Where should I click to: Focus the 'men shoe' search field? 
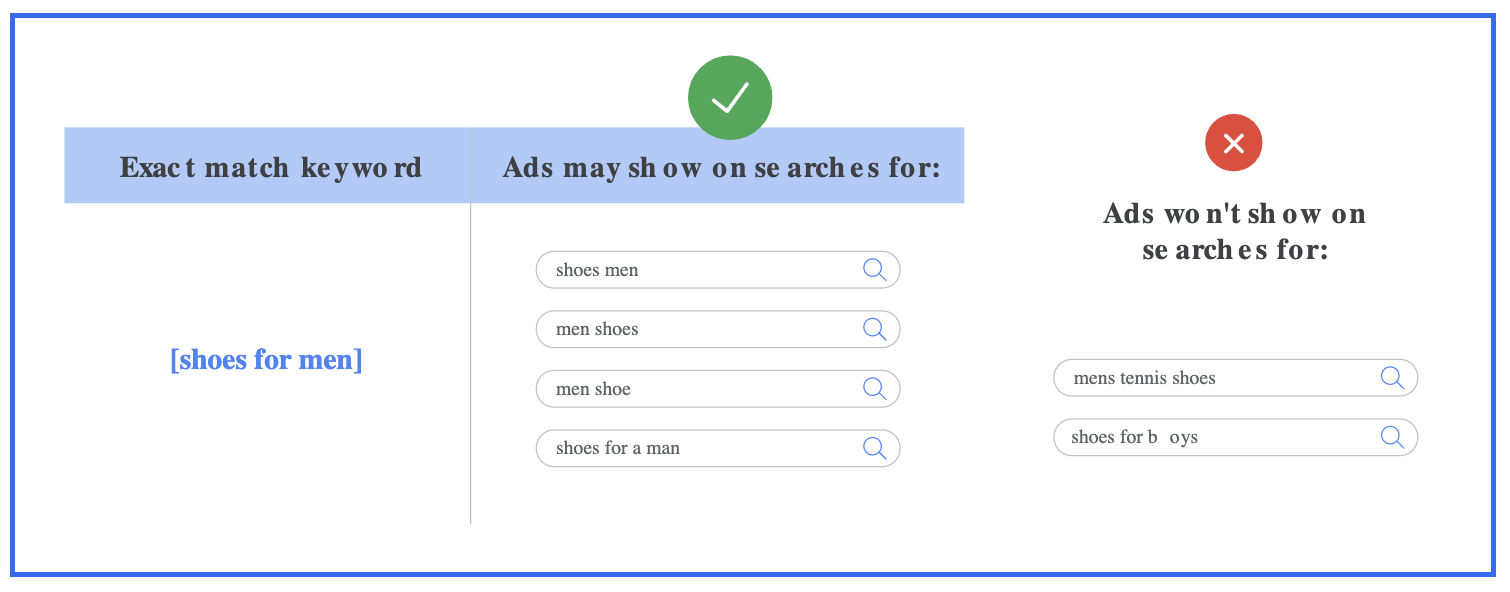coord(718,389)
